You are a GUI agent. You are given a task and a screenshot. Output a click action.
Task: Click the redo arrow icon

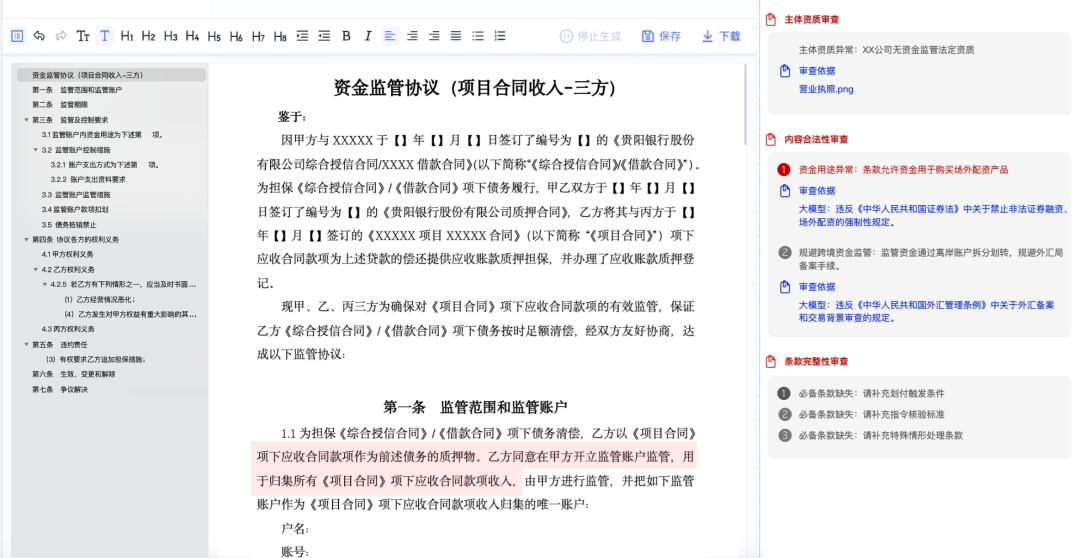(x=61, y=36)
